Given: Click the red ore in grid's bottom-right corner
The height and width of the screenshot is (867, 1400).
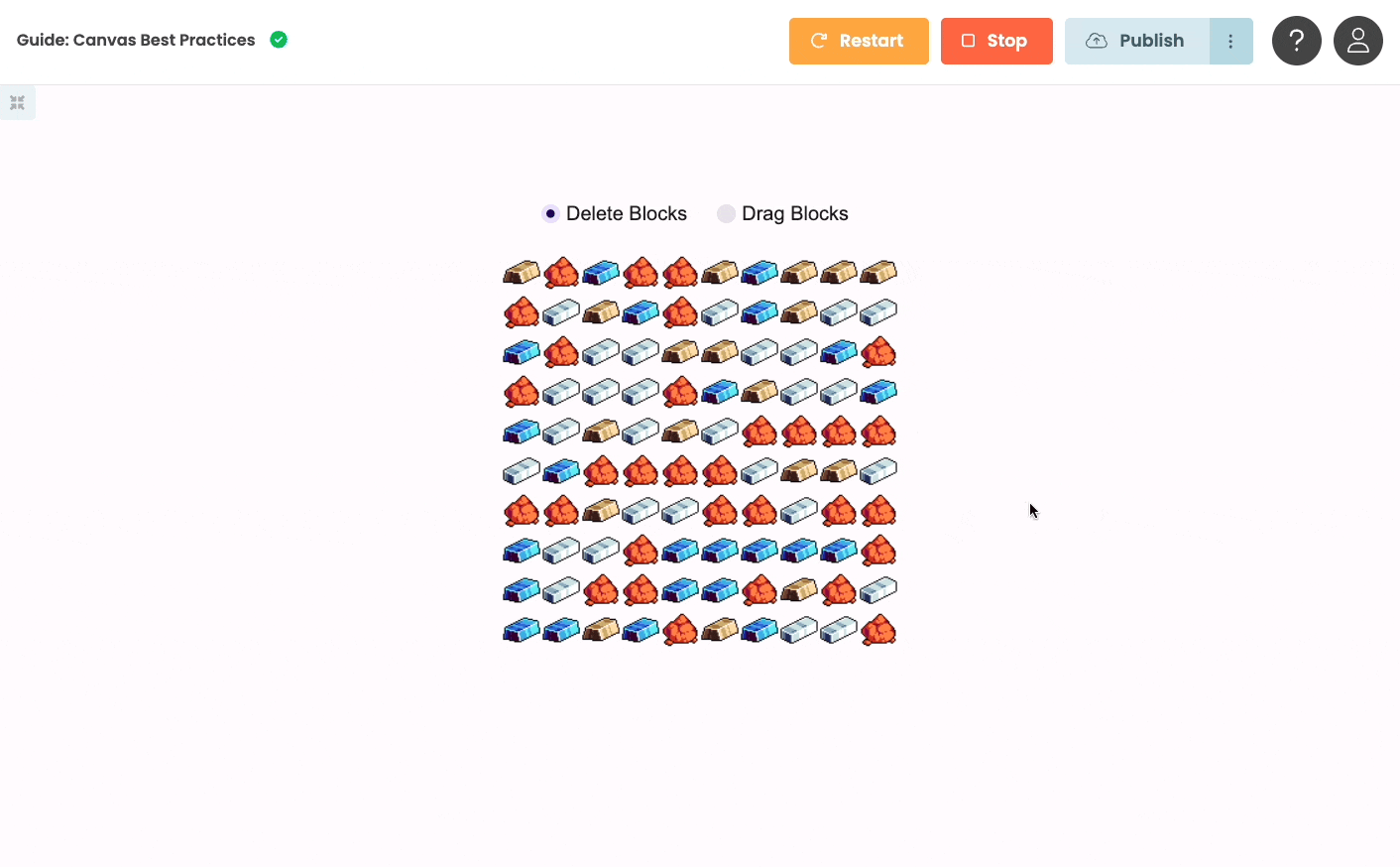Looking at the screenshot, I should pyautogui.click(x=878, y=630).
